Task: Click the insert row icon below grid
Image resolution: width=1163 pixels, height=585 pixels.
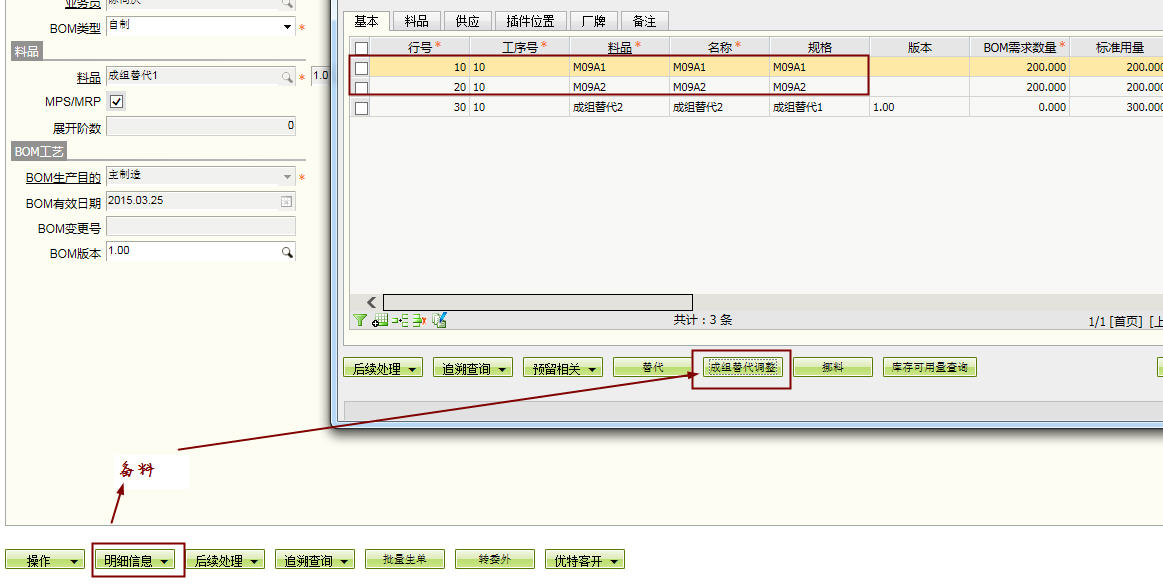Action: pyautogui.click(x=399, y=321)
